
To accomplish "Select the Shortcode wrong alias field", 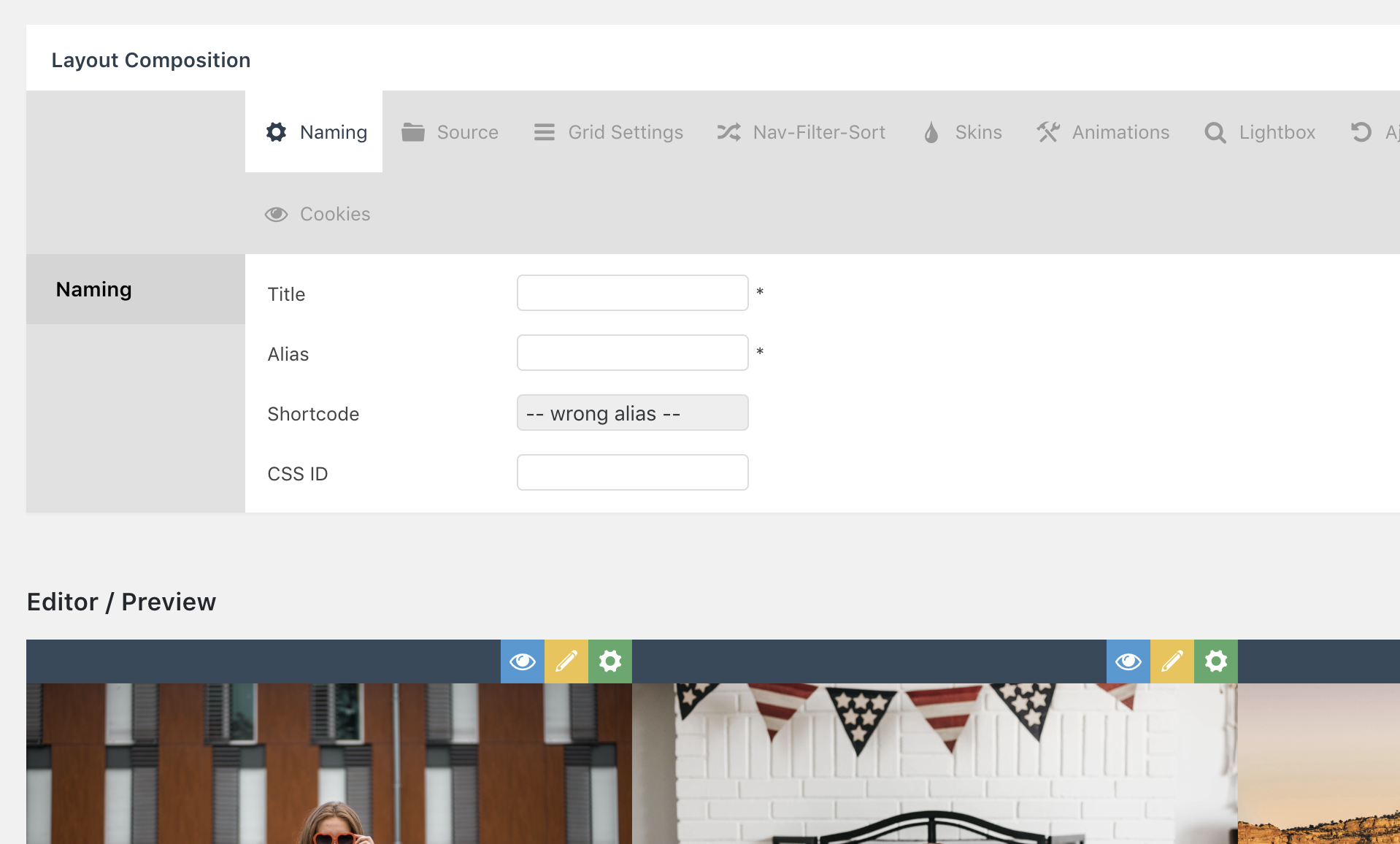I will 632,413.
